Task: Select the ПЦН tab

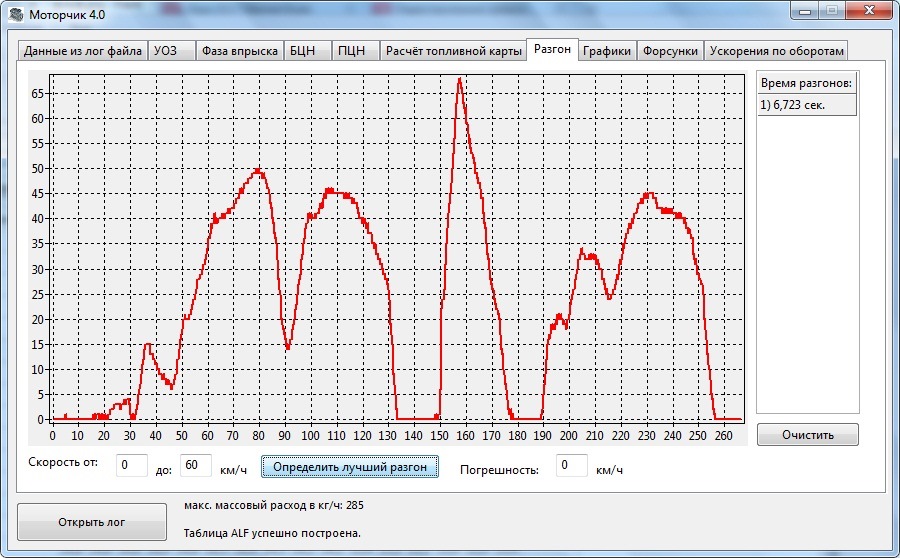Action: (x=356, y=51)
